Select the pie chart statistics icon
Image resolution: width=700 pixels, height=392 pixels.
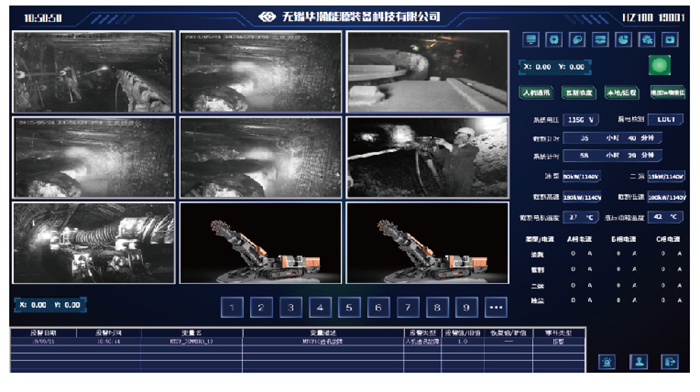point(624,40)
